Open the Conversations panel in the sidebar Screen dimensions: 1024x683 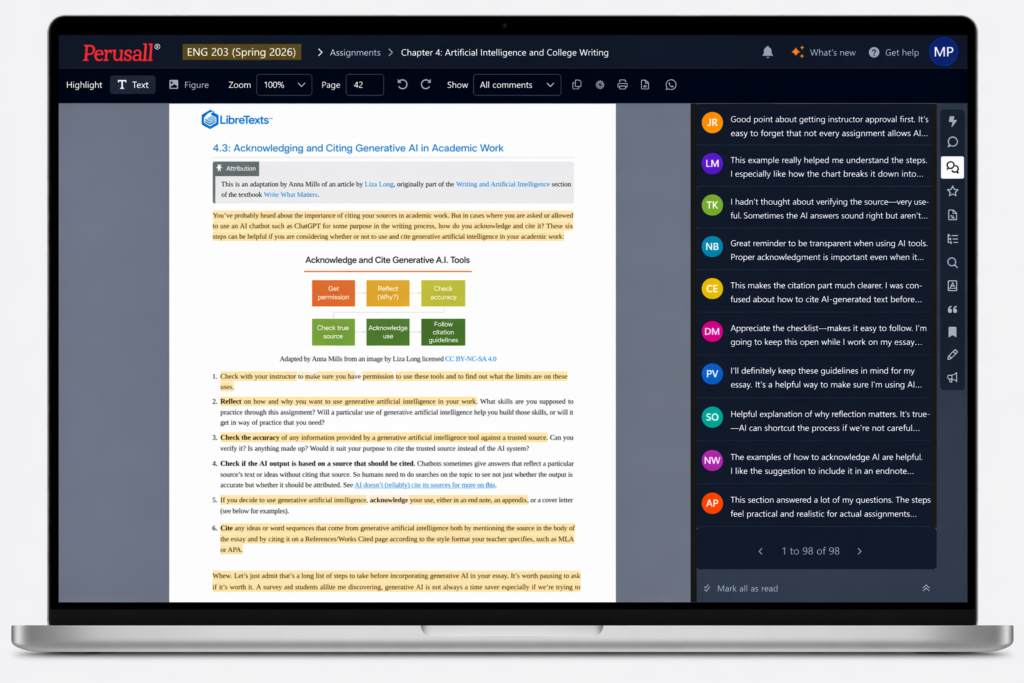click(x=952, y=168)
